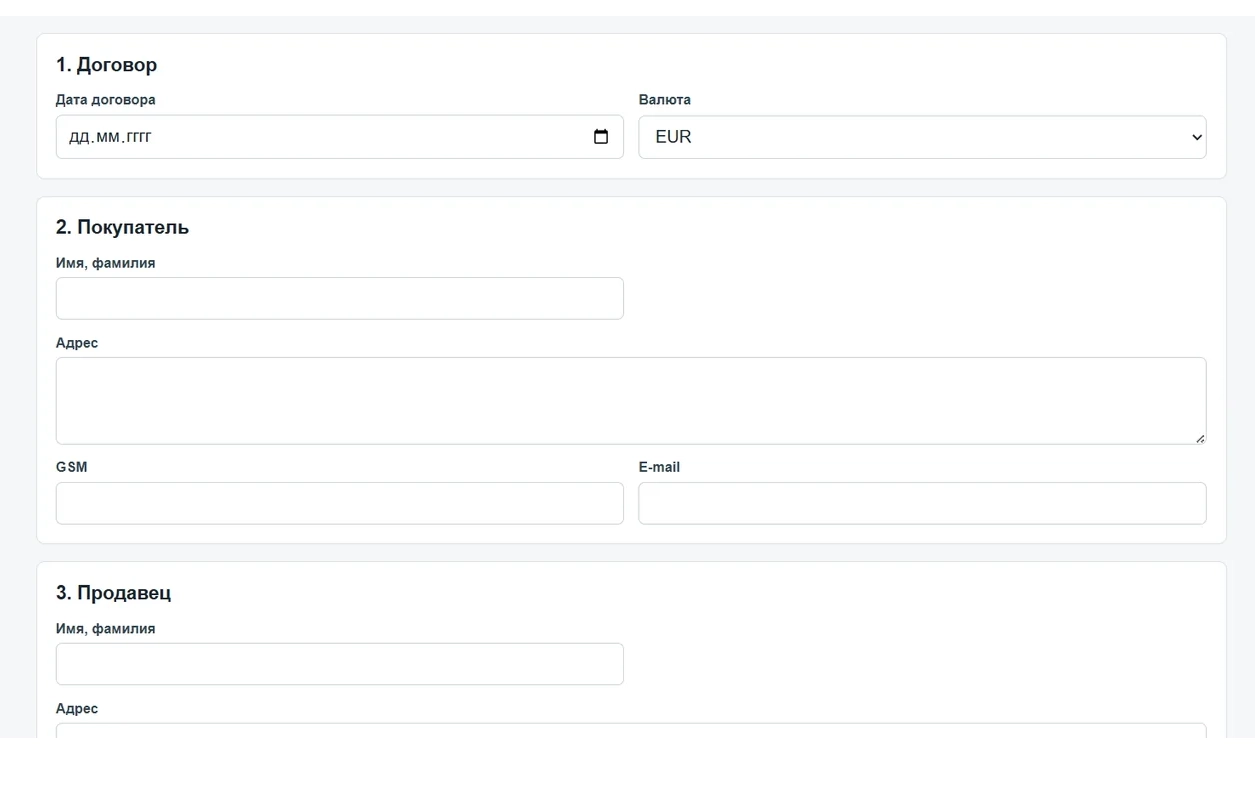The height and width of the screenshot is (785, 1255).
Task: Open the calendar picker icon in date field
Action: click(601, 137)
